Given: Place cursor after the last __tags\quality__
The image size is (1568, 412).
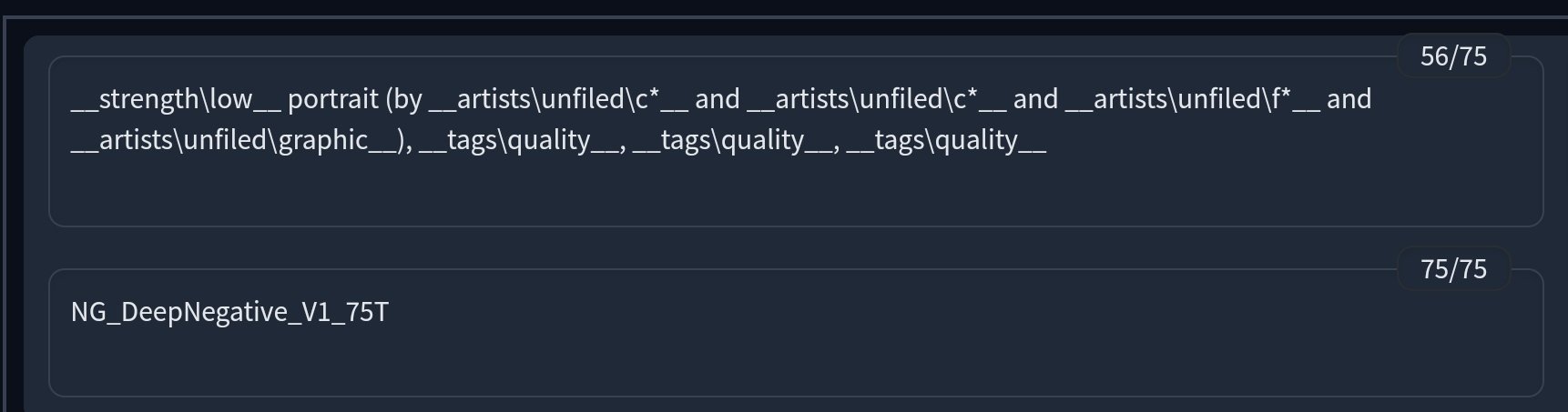Looking at the screenshot, I should (1048, 140).
